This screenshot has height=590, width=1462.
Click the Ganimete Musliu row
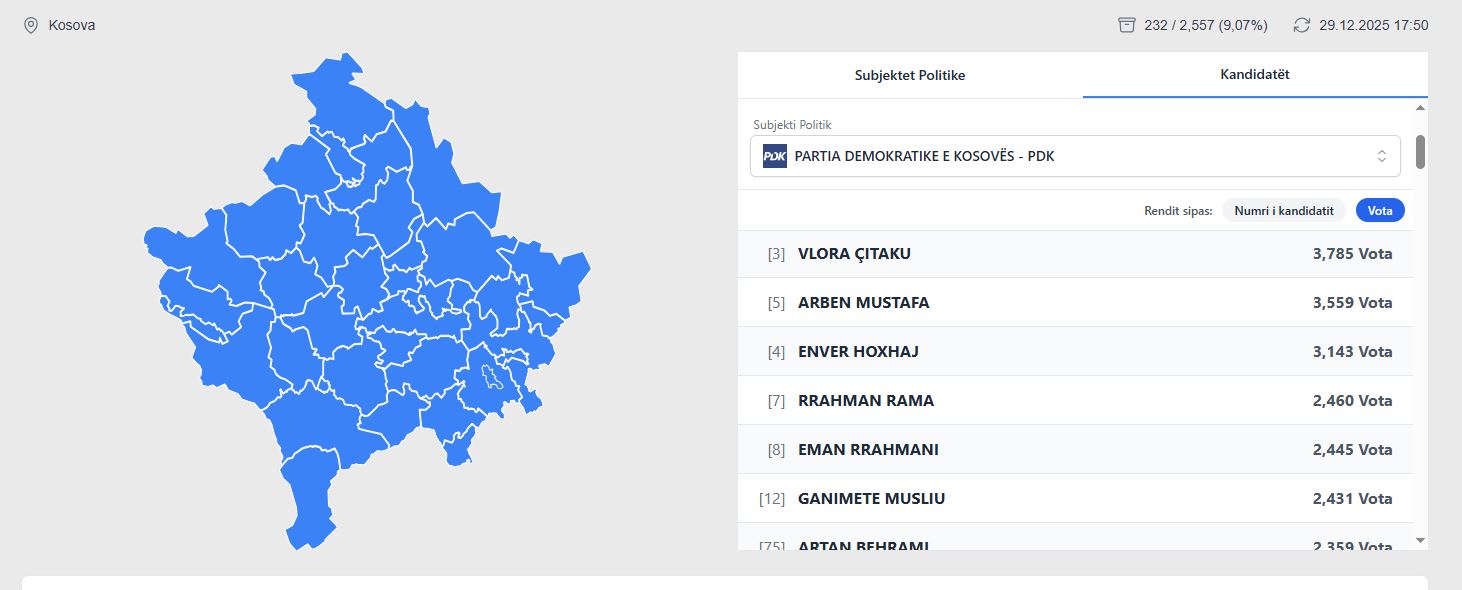click(x=1075, y=499)
